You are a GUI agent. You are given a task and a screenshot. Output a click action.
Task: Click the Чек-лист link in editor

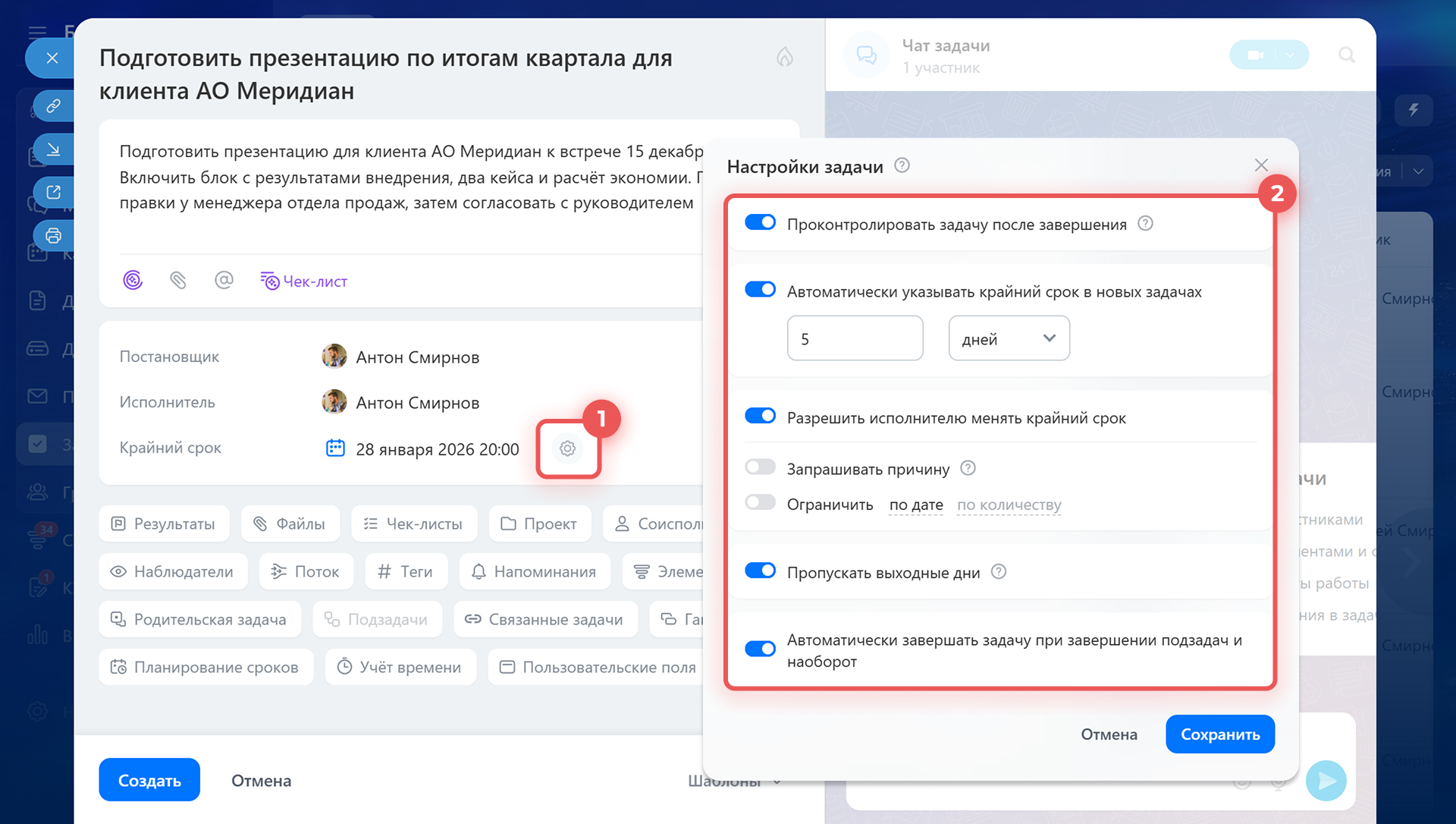tap(304, 281)
